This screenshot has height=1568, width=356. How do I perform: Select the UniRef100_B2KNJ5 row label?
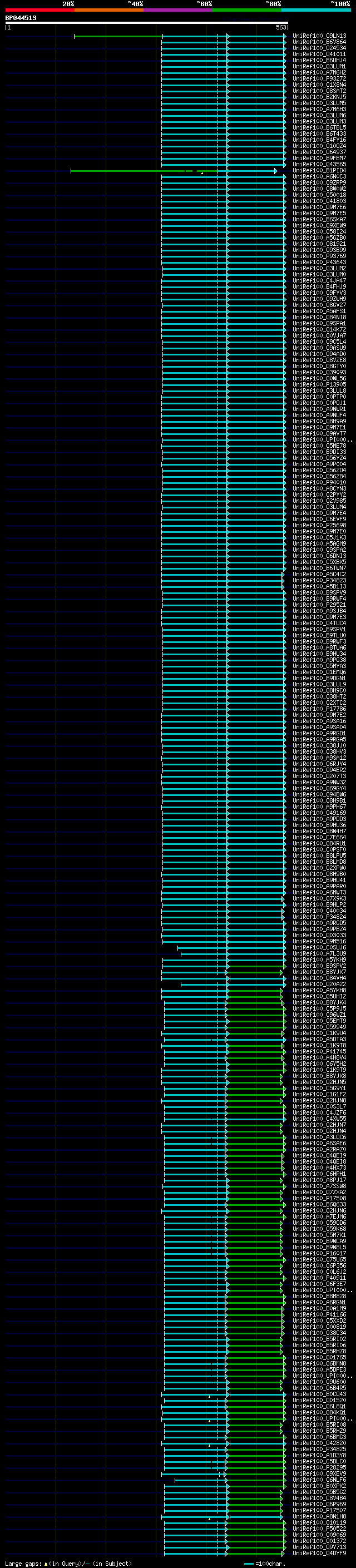tap(319, 97)
